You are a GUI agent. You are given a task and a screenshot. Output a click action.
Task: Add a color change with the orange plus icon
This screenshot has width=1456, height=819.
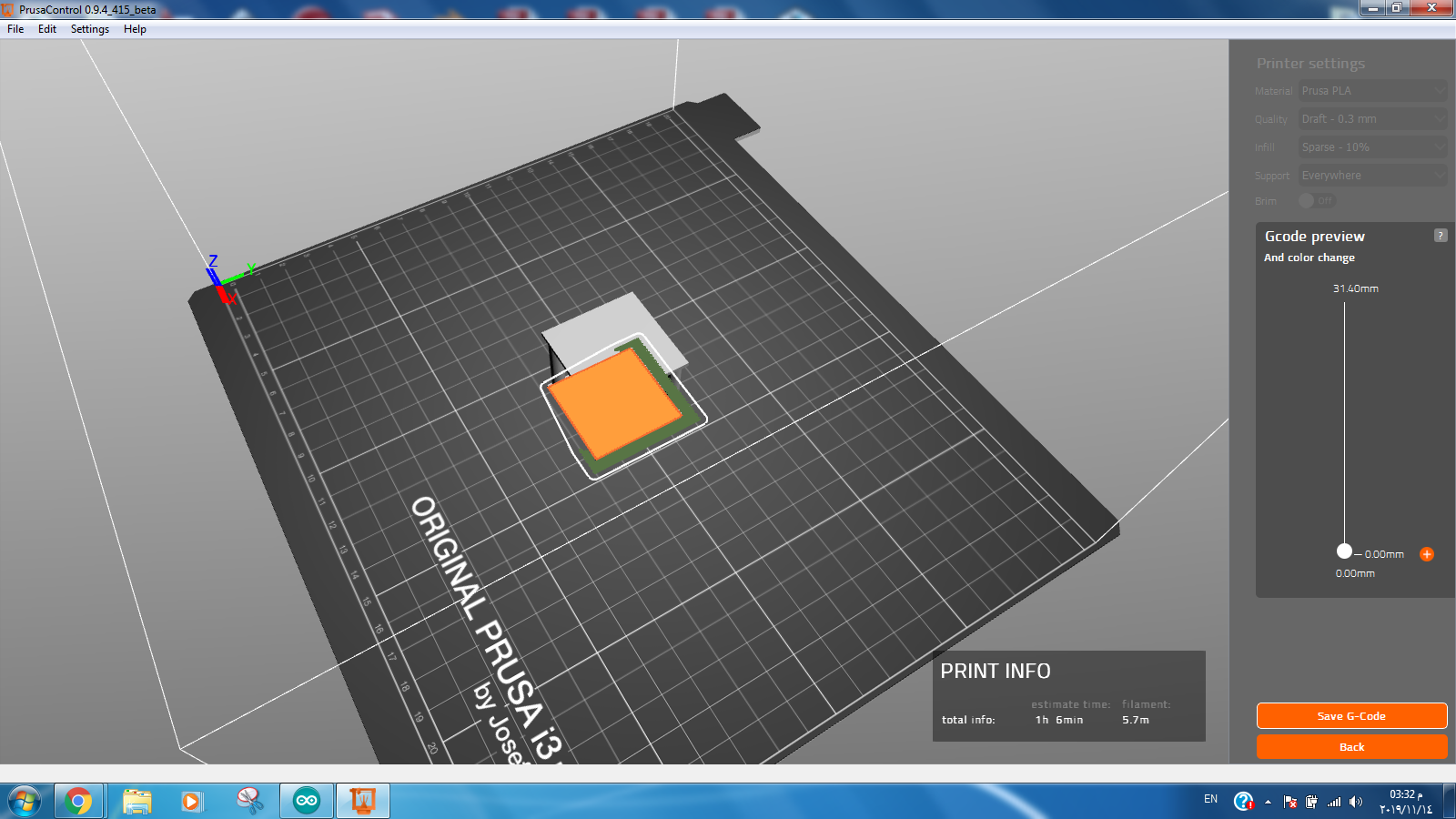click(1427, 554)
